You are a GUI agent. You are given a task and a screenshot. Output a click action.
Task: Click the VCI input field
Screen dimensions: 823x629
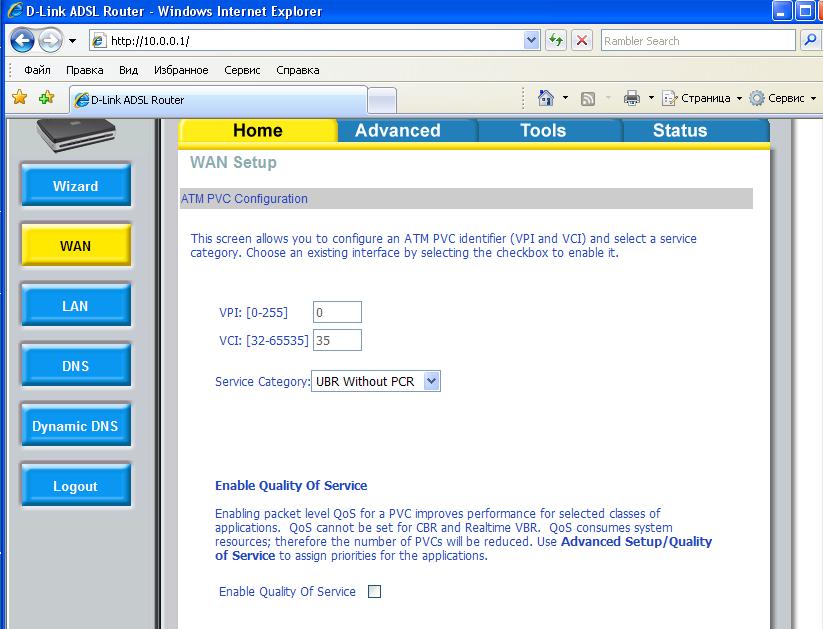(337, 340)
